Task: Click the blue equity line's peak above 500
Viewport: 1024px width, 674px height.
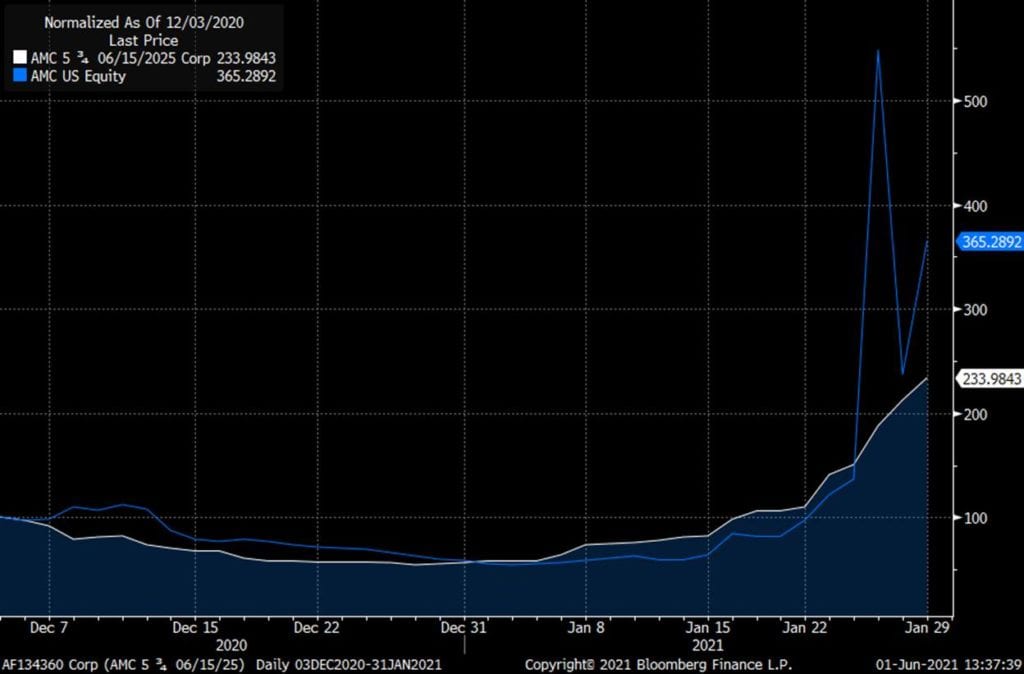Action: click(x=878, y=51)
